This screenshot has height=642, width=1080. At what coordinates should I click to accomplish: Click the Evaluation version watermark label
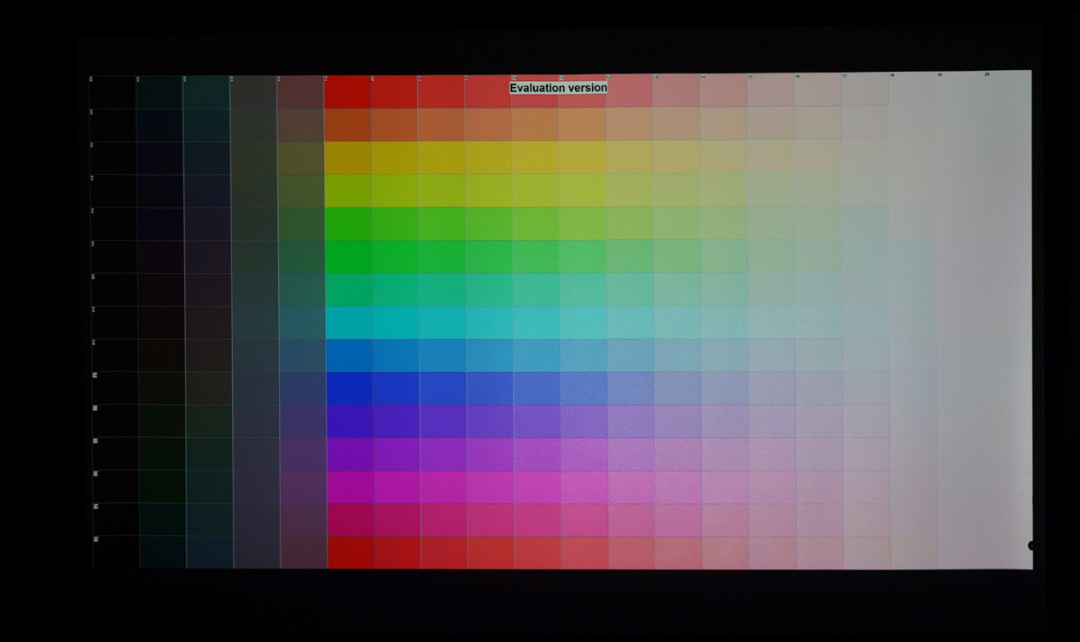pos(558,88)
